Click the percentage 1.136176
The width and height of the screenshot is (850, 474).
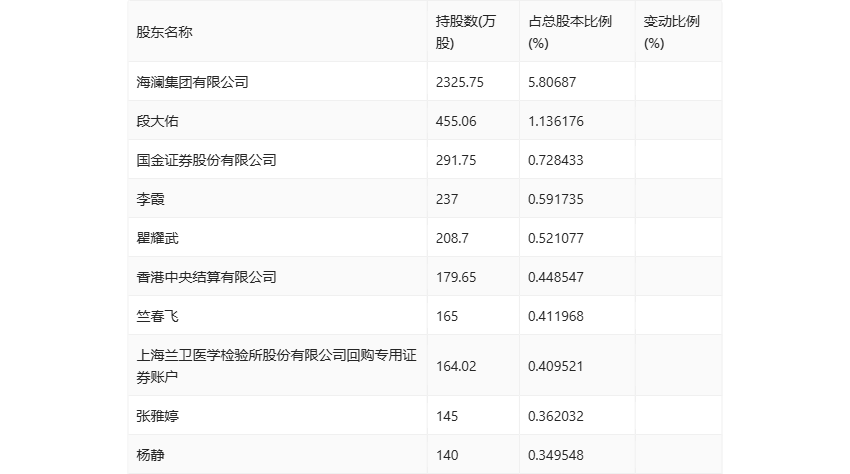point(556,121)
